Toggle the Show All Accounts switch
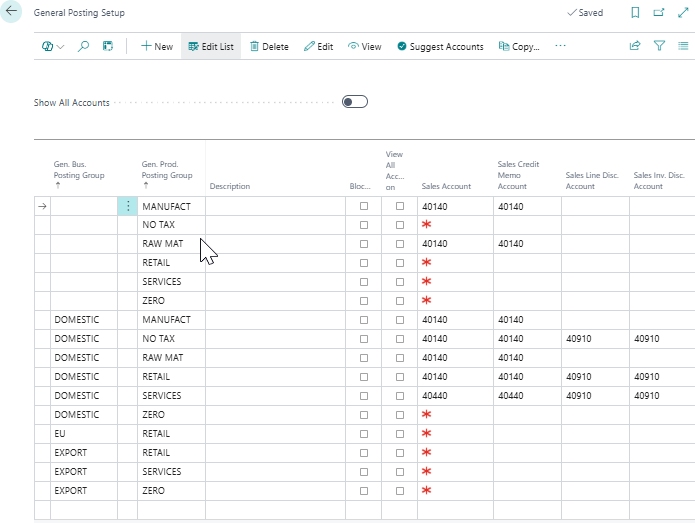 coord(354,102)
